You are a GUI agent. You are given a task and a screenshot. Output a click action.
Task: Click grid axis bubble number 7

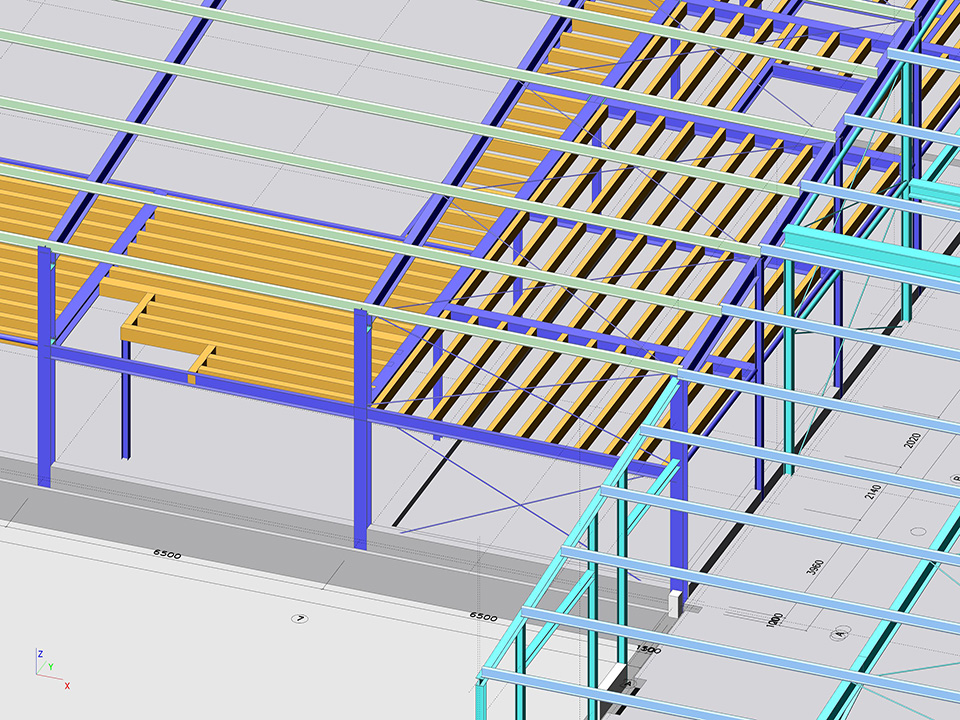pos(298,619)
